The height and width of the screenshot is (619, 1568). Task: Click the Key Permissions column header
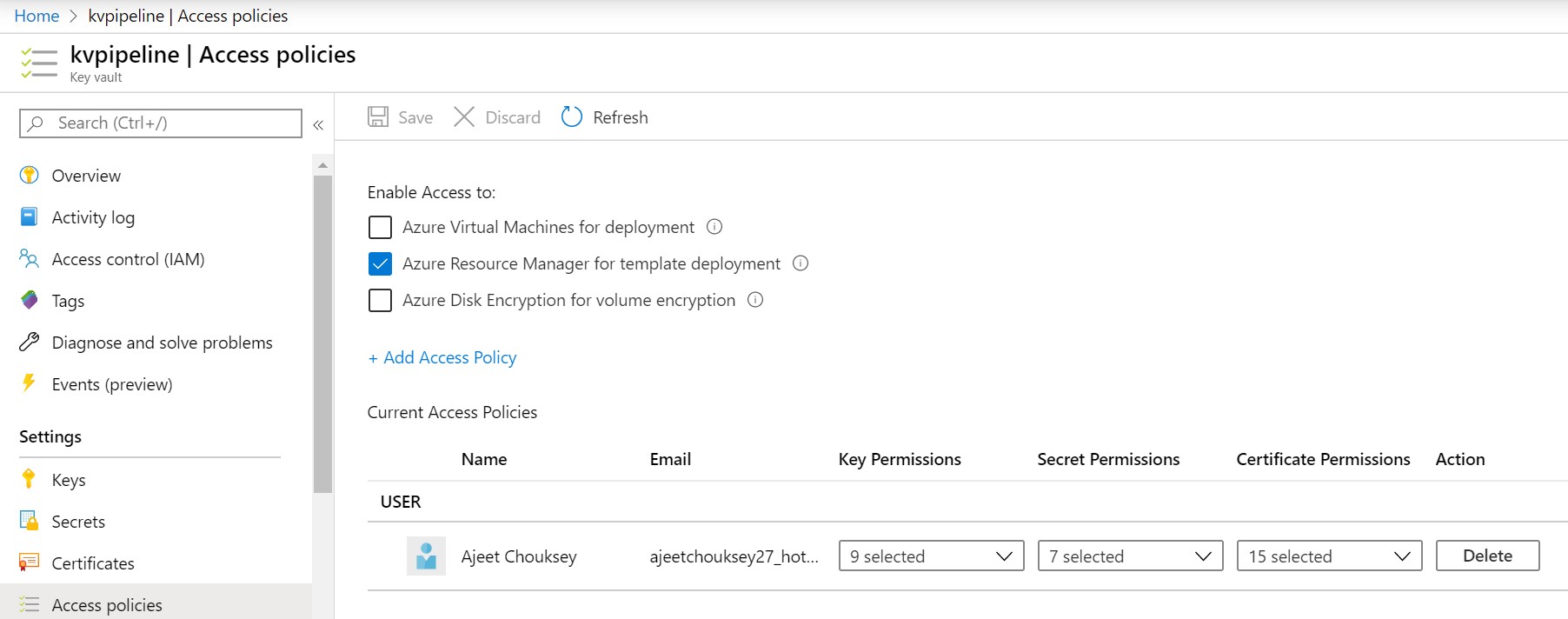[x=900, y=459]
